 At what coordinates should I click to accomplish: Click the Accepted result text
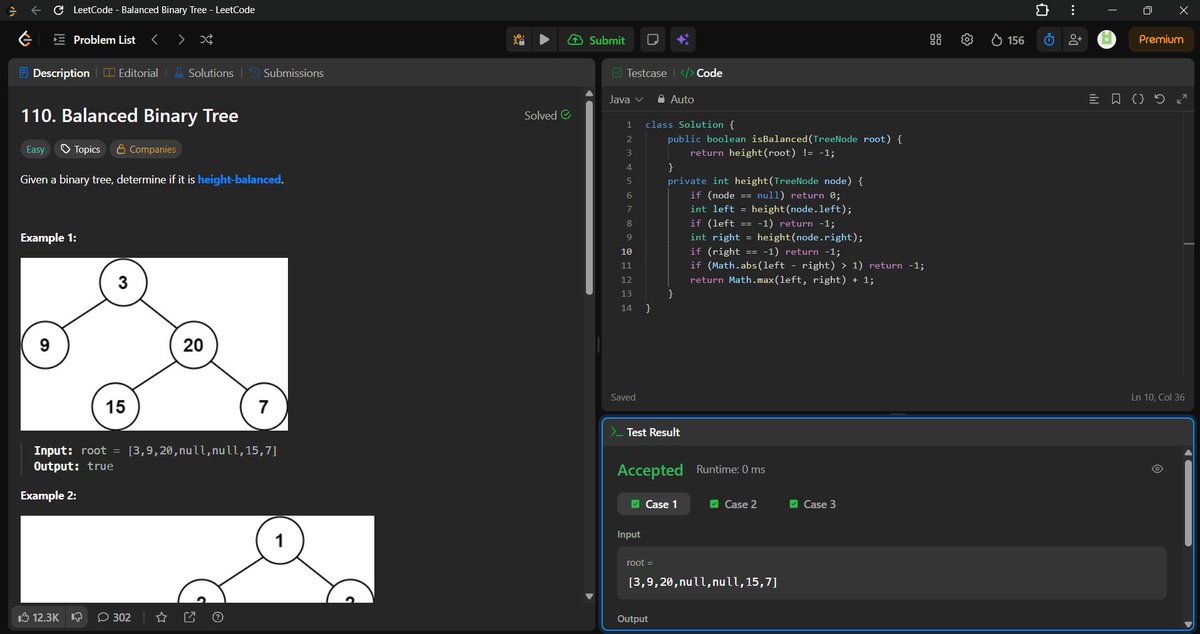click(x=650, y=470)
